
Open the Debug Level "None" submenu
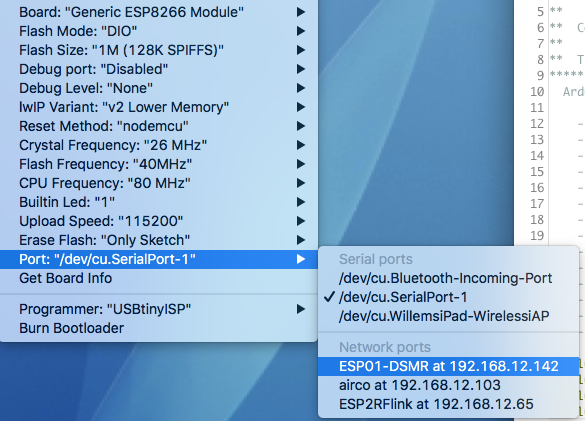click(159, 88)
